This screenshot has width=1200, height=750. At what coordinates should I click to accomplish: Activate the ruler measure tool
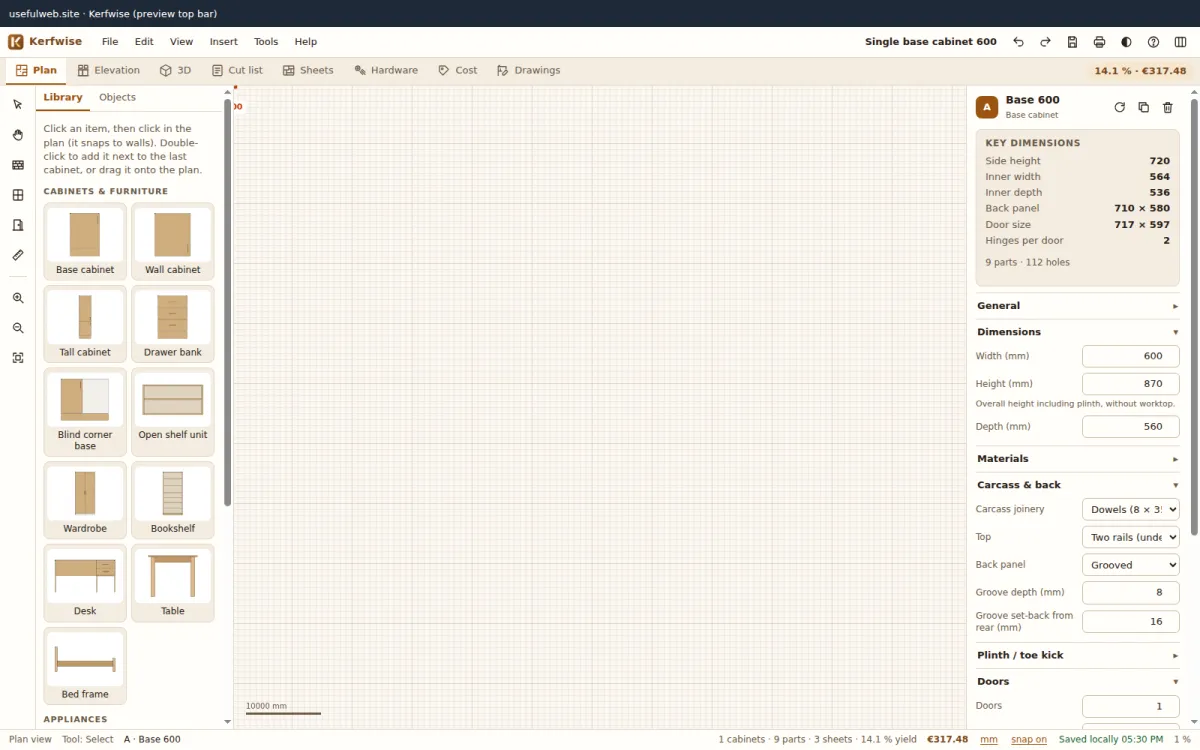[18, 255]
